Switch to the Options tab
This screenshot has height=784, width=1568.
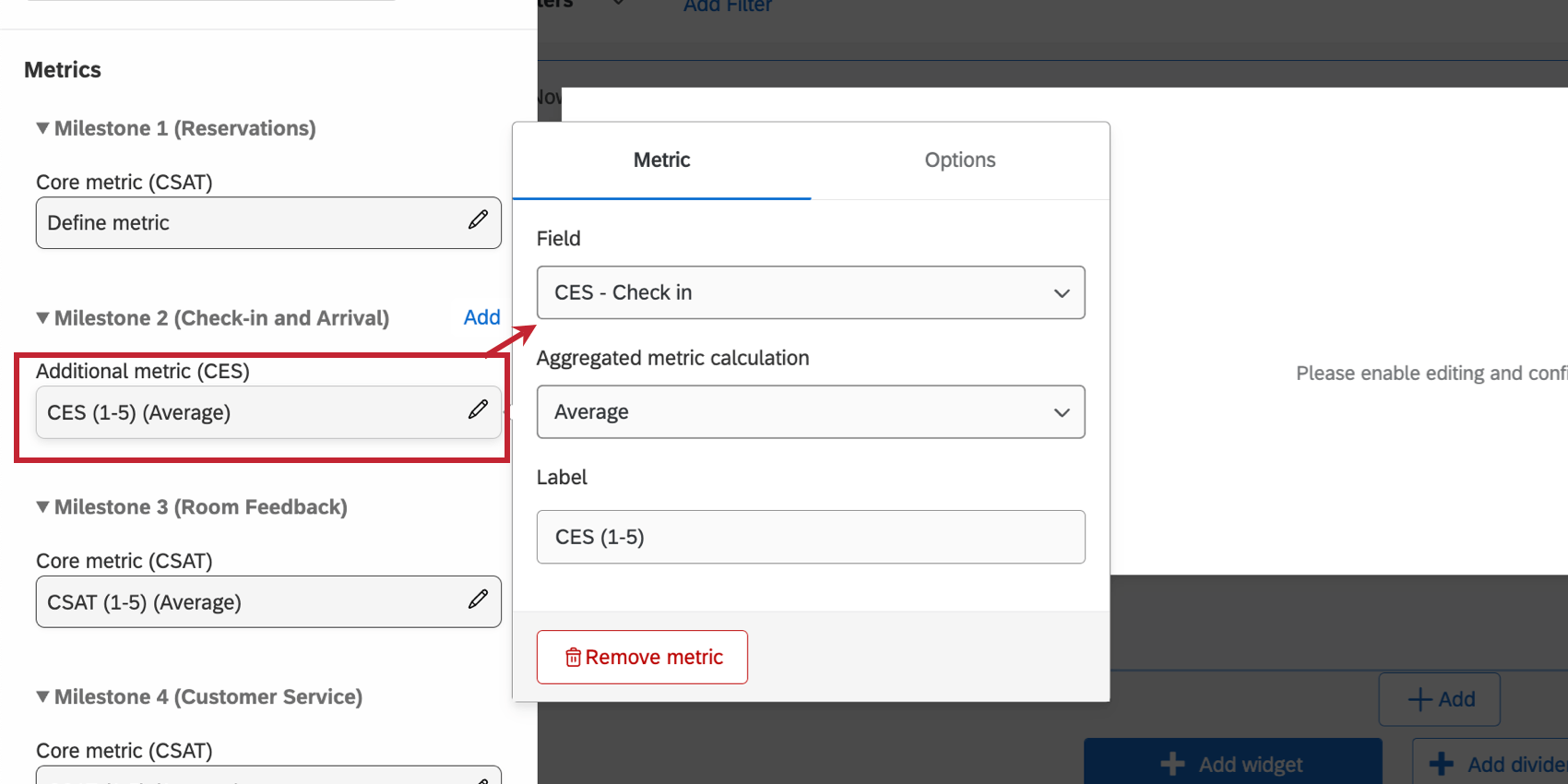click(x=959, y=160)
